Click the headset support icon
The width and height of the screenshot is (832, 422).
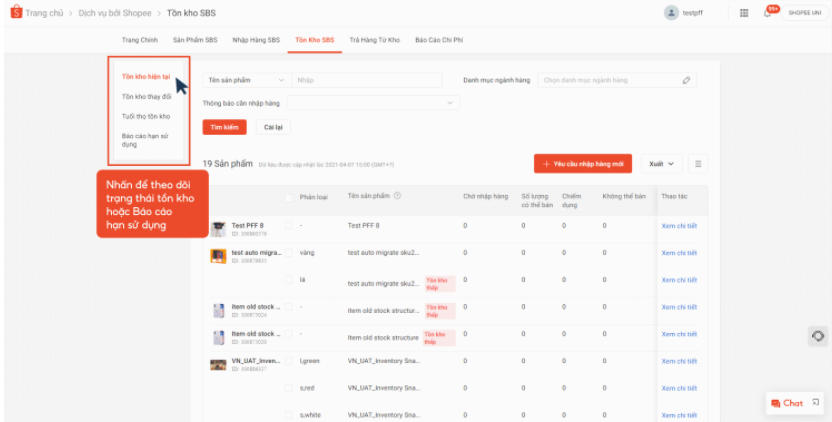tap(817, 336)
